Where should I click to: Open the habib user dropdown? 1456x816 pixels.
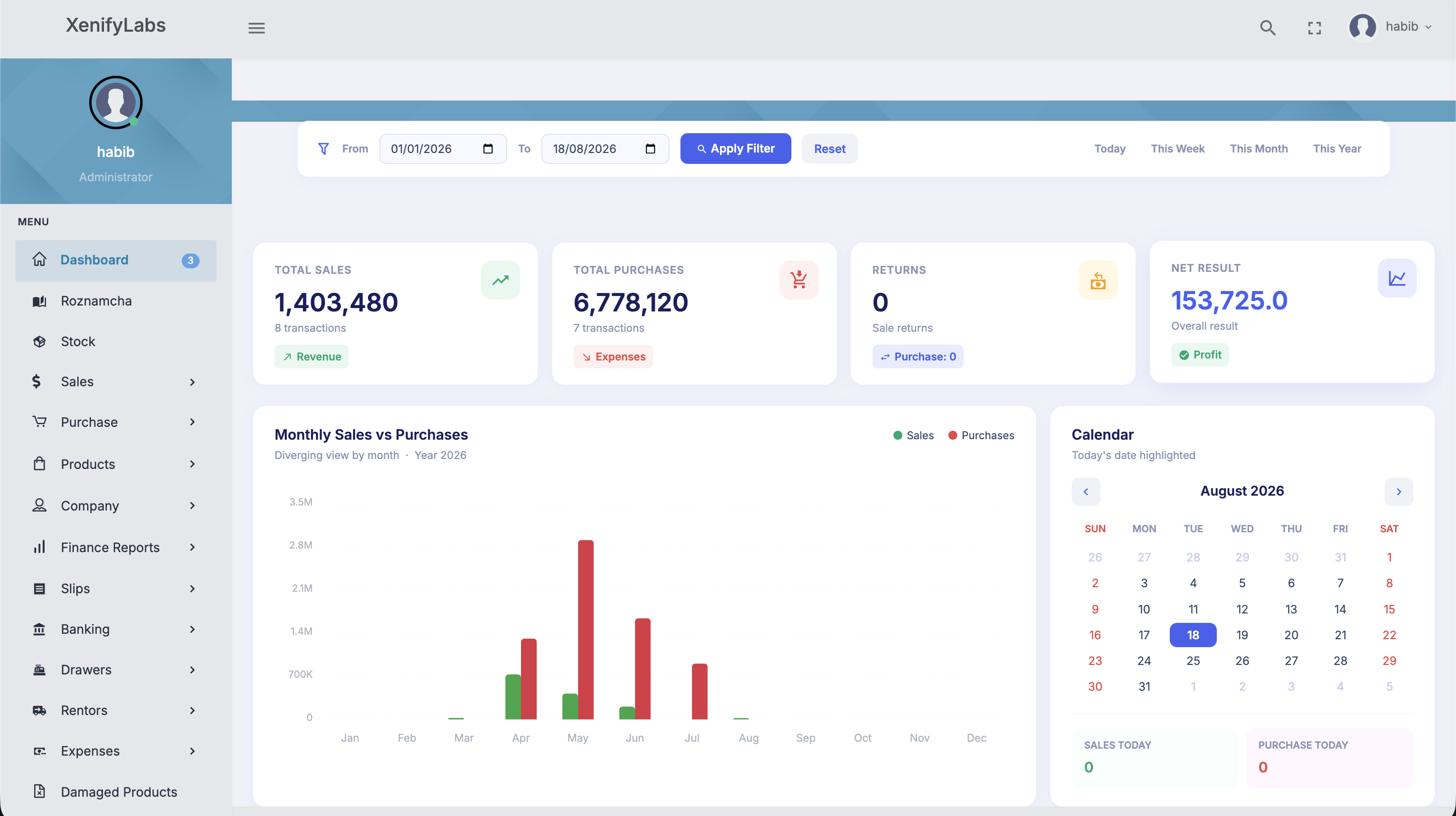coord(1408,27)
